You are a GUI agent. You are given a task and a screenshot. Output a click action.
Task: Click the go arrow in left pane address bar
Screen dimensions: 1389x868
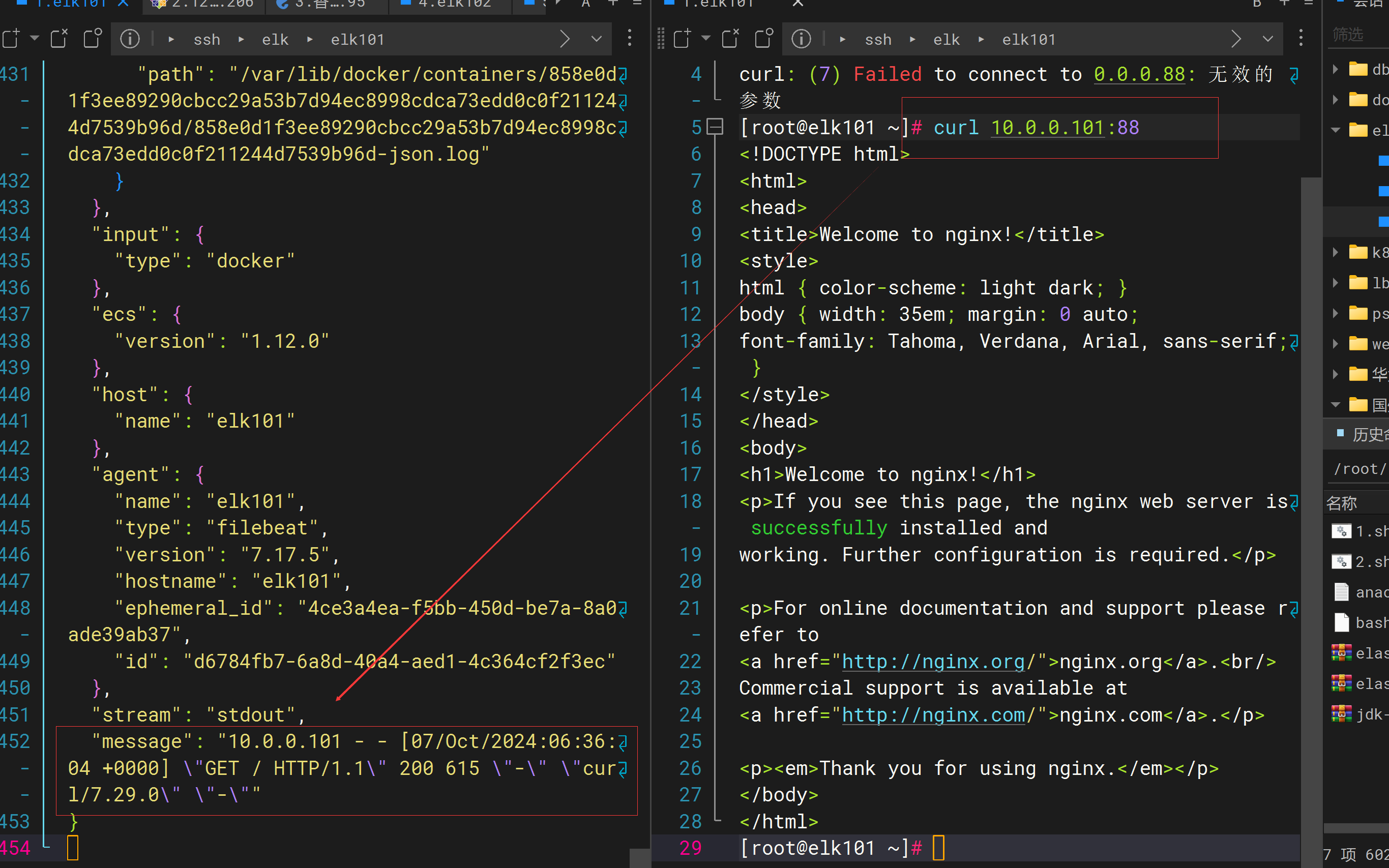(565, 39)
